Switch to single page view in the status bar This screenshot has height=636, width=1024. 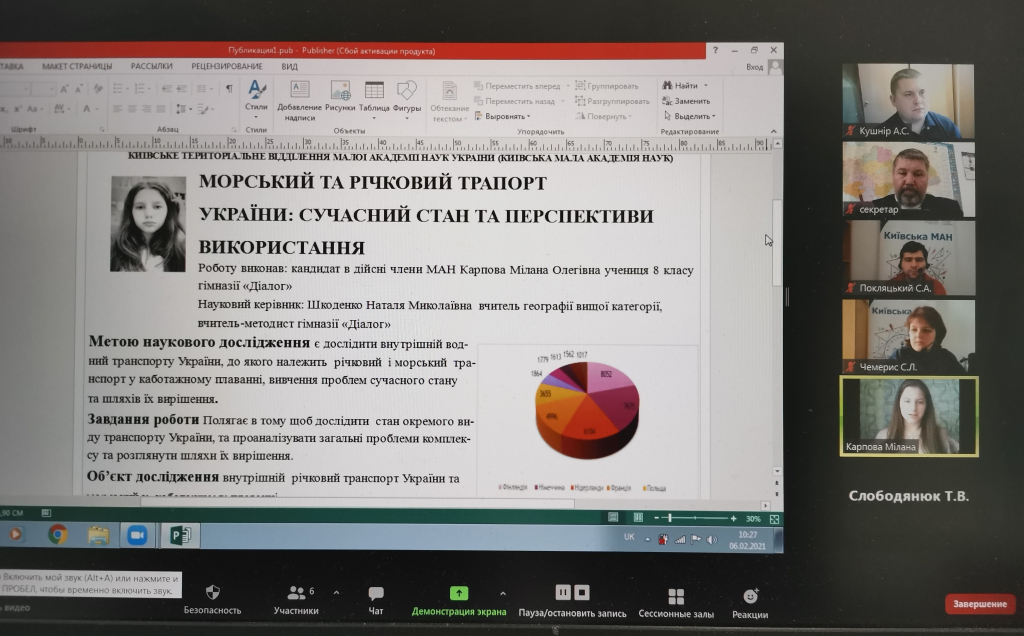[613, 518]
